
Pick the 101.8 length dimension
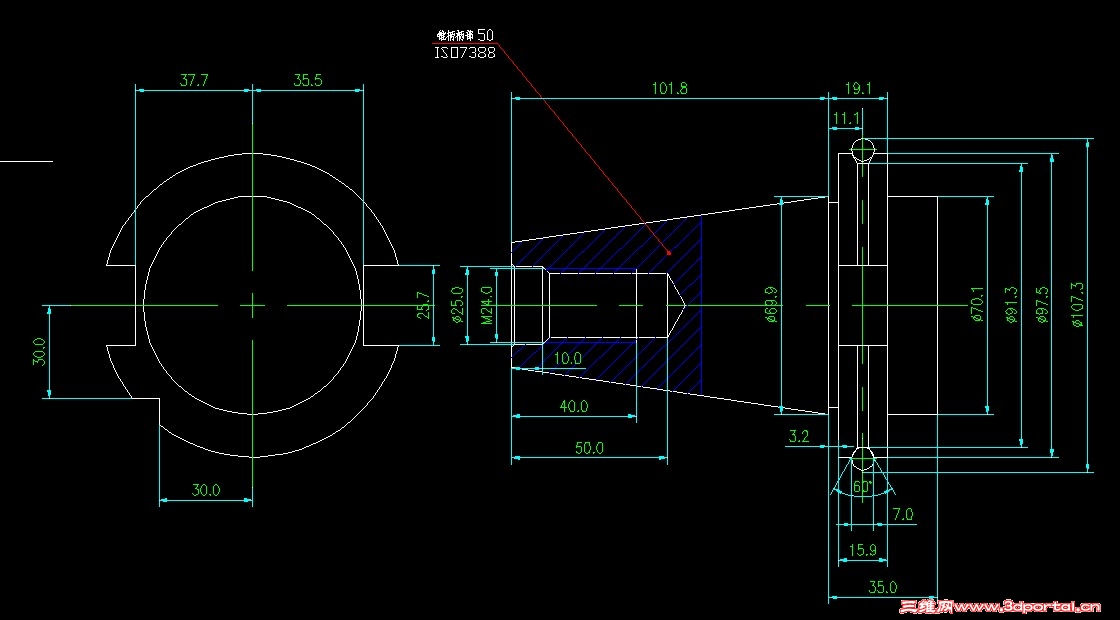(669, 89)
